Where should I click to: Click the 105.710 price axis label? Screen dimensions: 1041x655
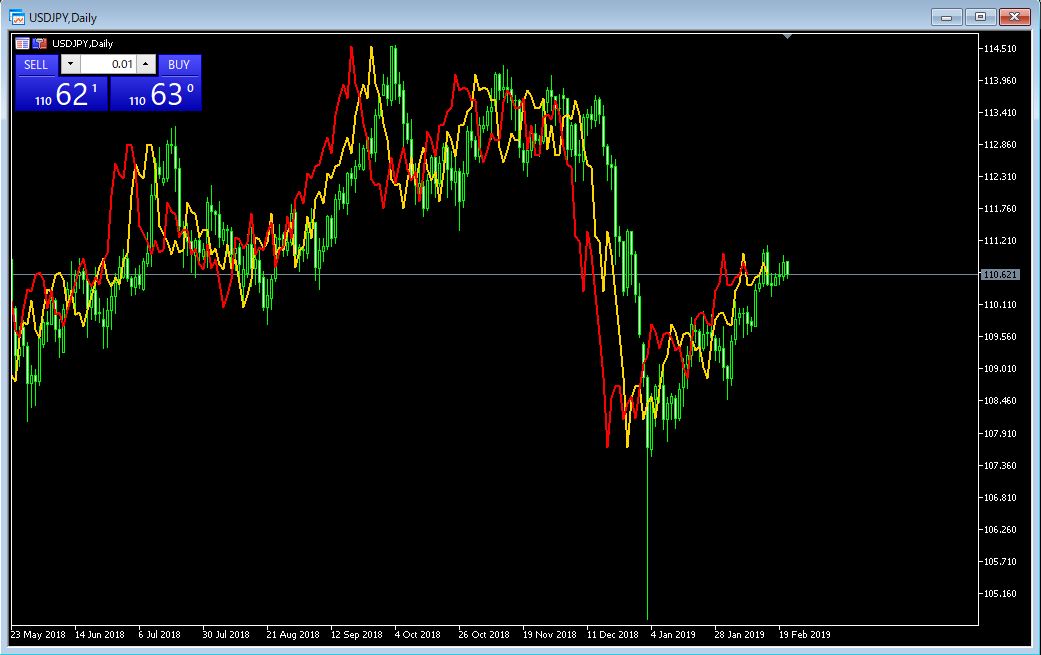tap(1000, 561)
